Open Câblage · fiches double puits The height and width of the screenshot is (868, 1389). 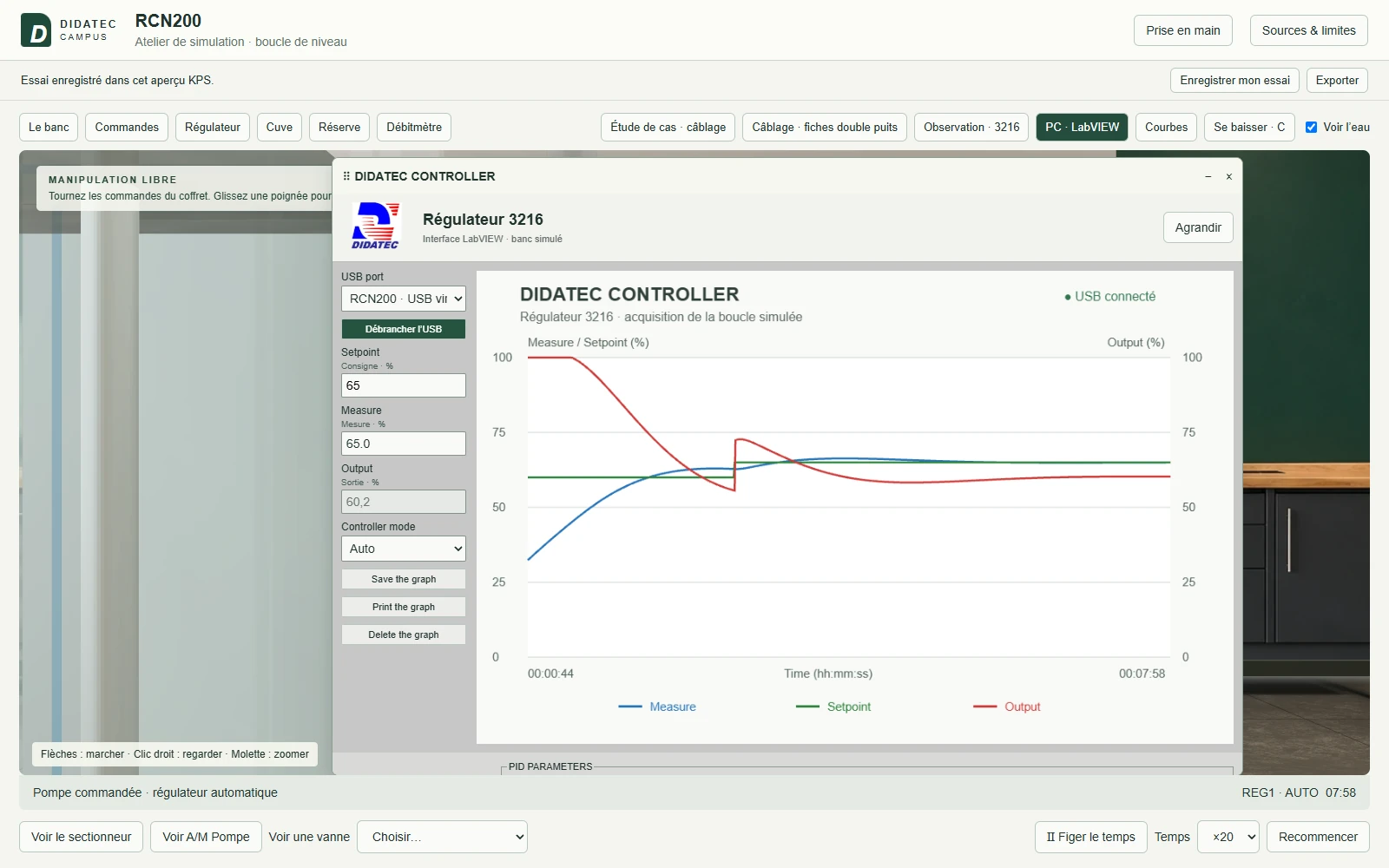[x=825, y=127]
